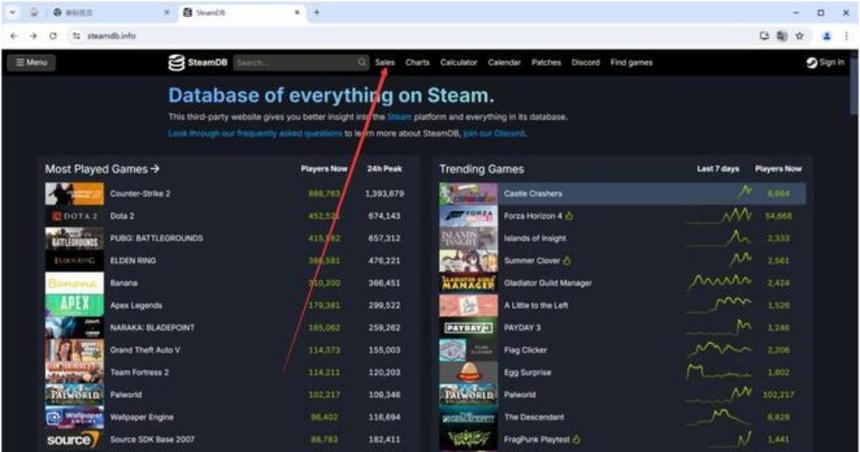Bookmark page with star icon
Image resolution: width=860 pixels, height=452 pixels.
pos(800,36)
